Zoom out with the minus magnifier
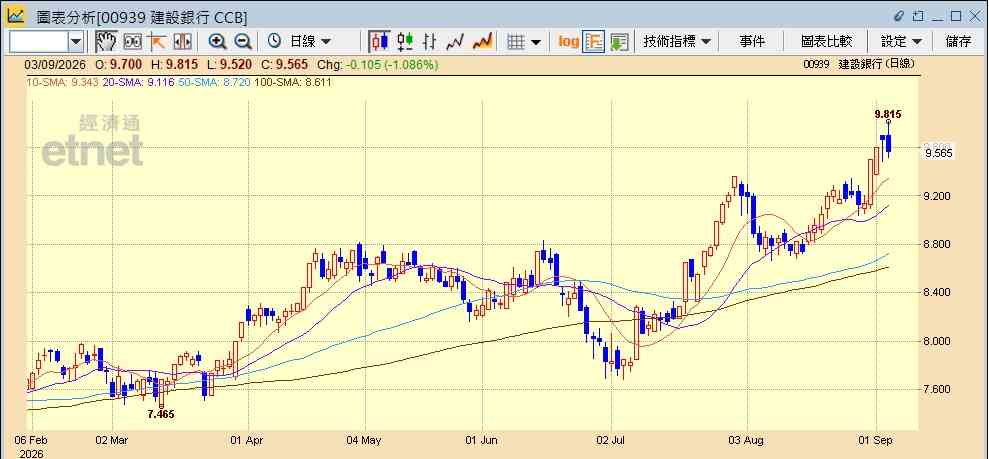 [243, 42]
